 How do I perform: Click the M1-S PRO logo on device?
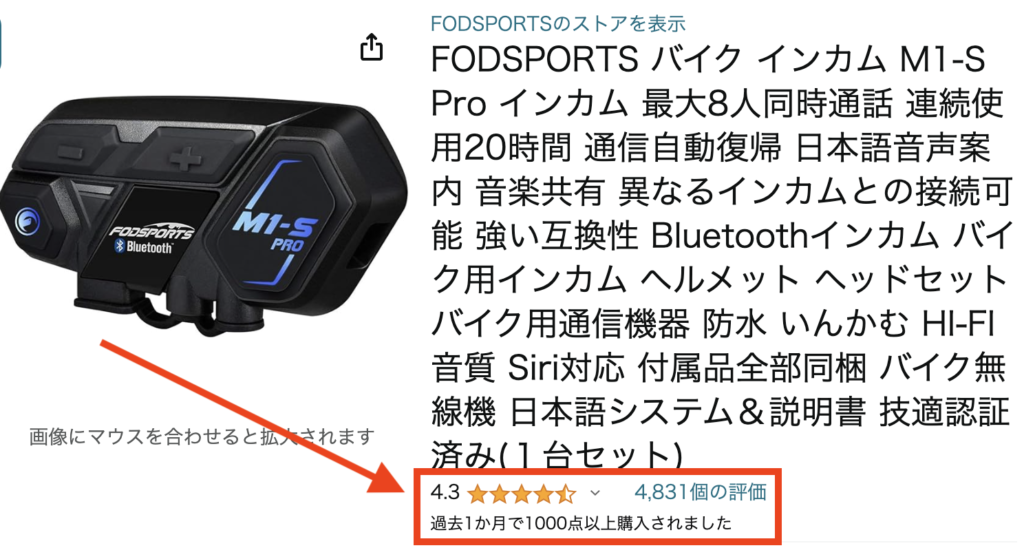click(275, 232)
